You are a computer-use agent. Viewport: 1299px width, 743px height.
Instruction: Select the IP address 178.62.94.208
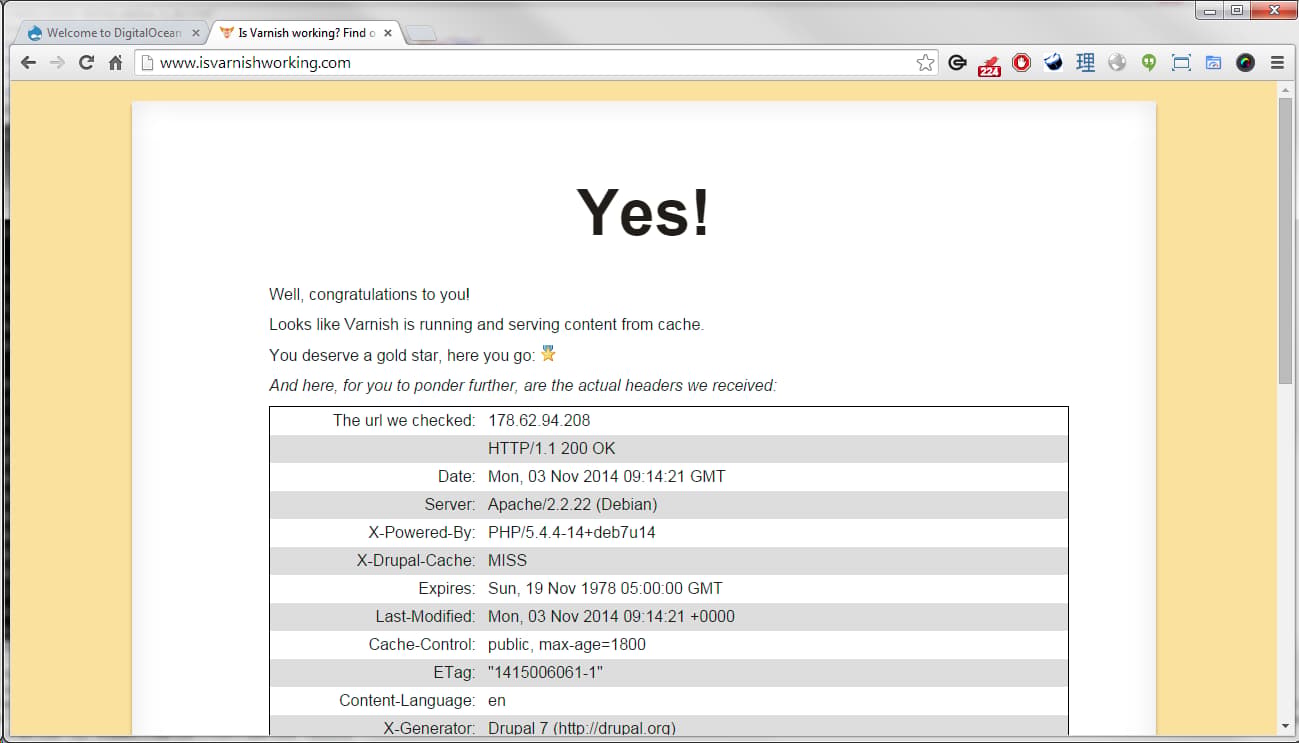tap(539, 421)
